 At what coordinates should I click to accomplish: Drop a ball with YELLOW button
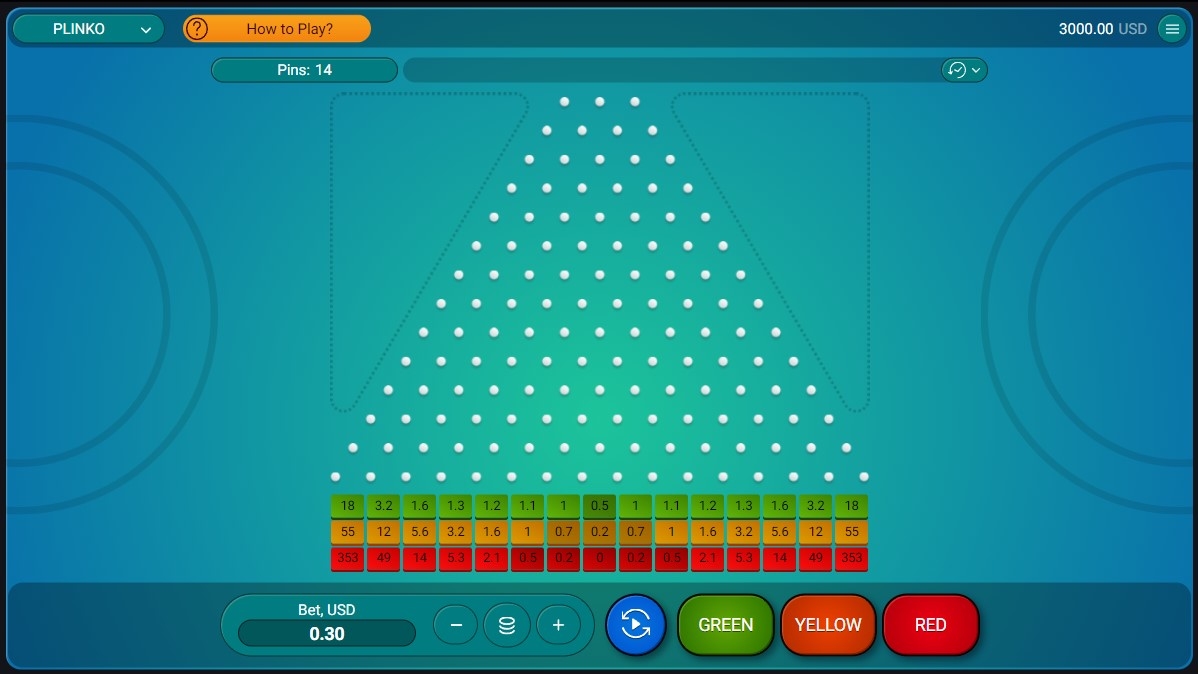point(828,625)
